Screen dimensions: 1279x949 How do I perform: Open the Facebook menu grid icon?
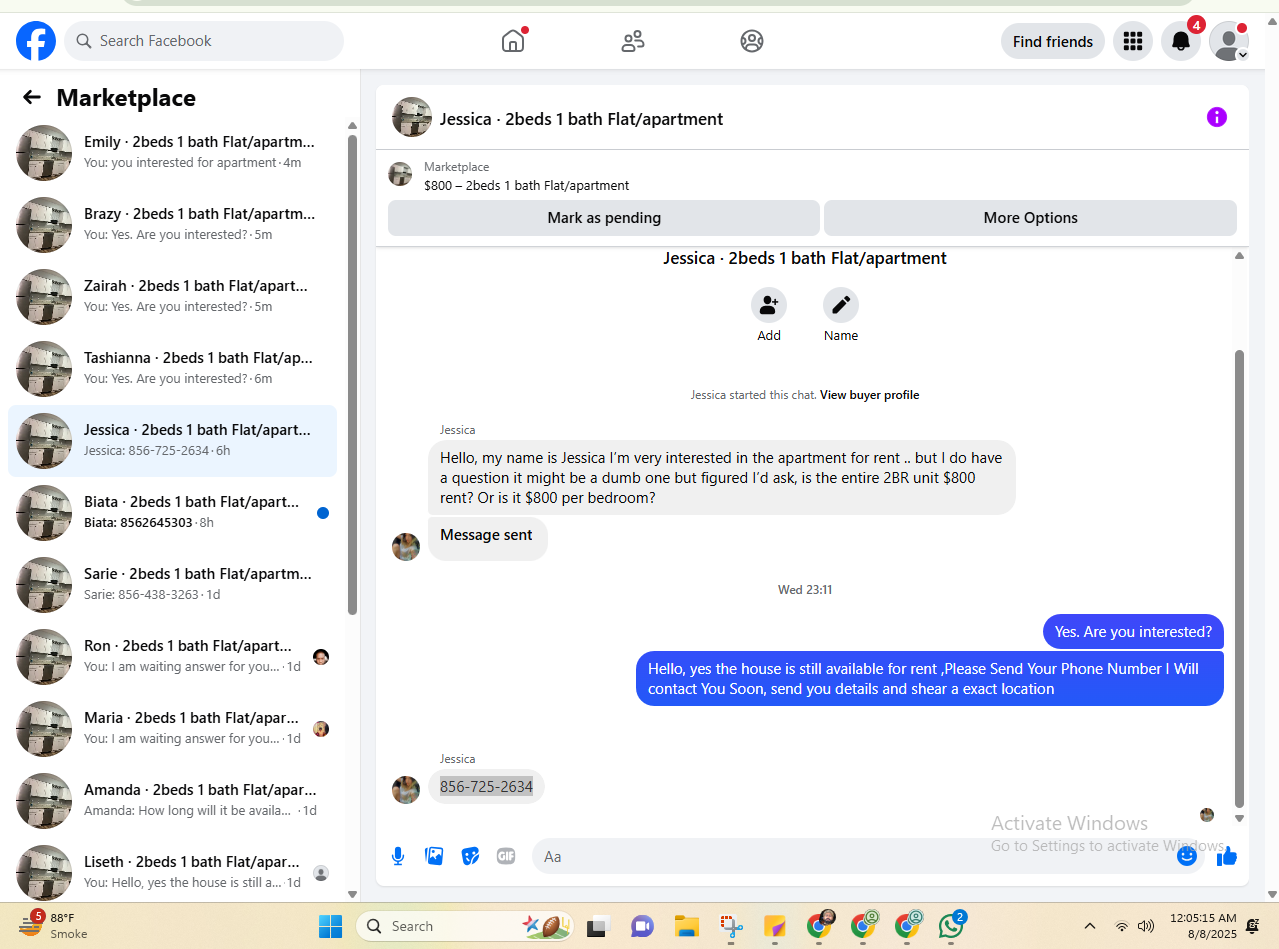point(1133,41)
